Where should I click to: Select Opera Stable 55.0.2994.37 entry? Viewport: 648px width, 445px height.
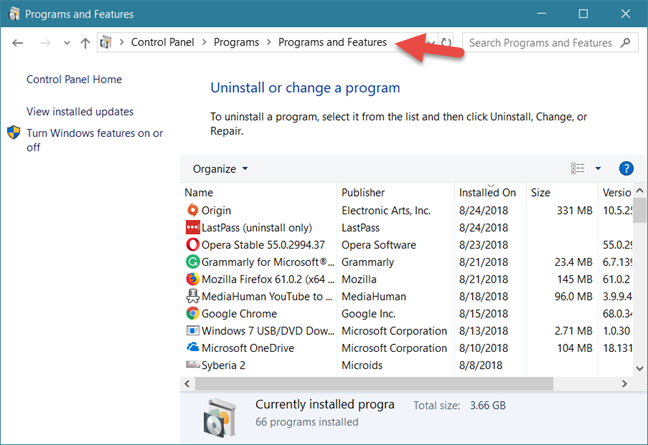pos(263,245)
